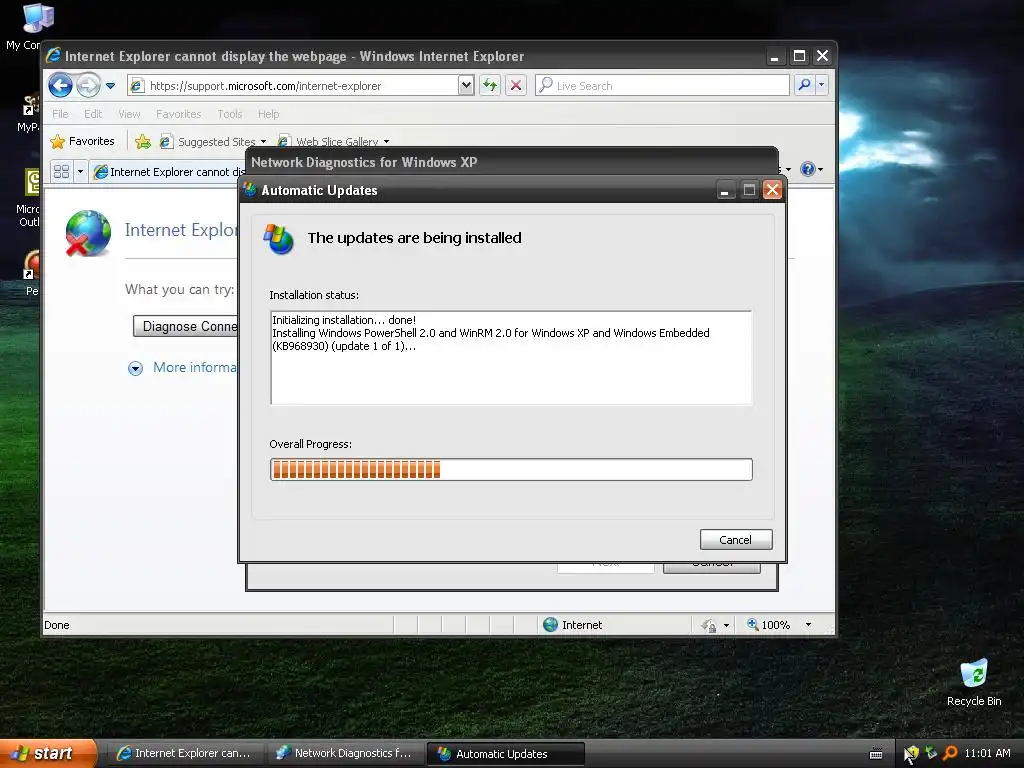Click inside the Live Search box
This screenshot has width=1024, height=768.
click(x=662, y=86)
